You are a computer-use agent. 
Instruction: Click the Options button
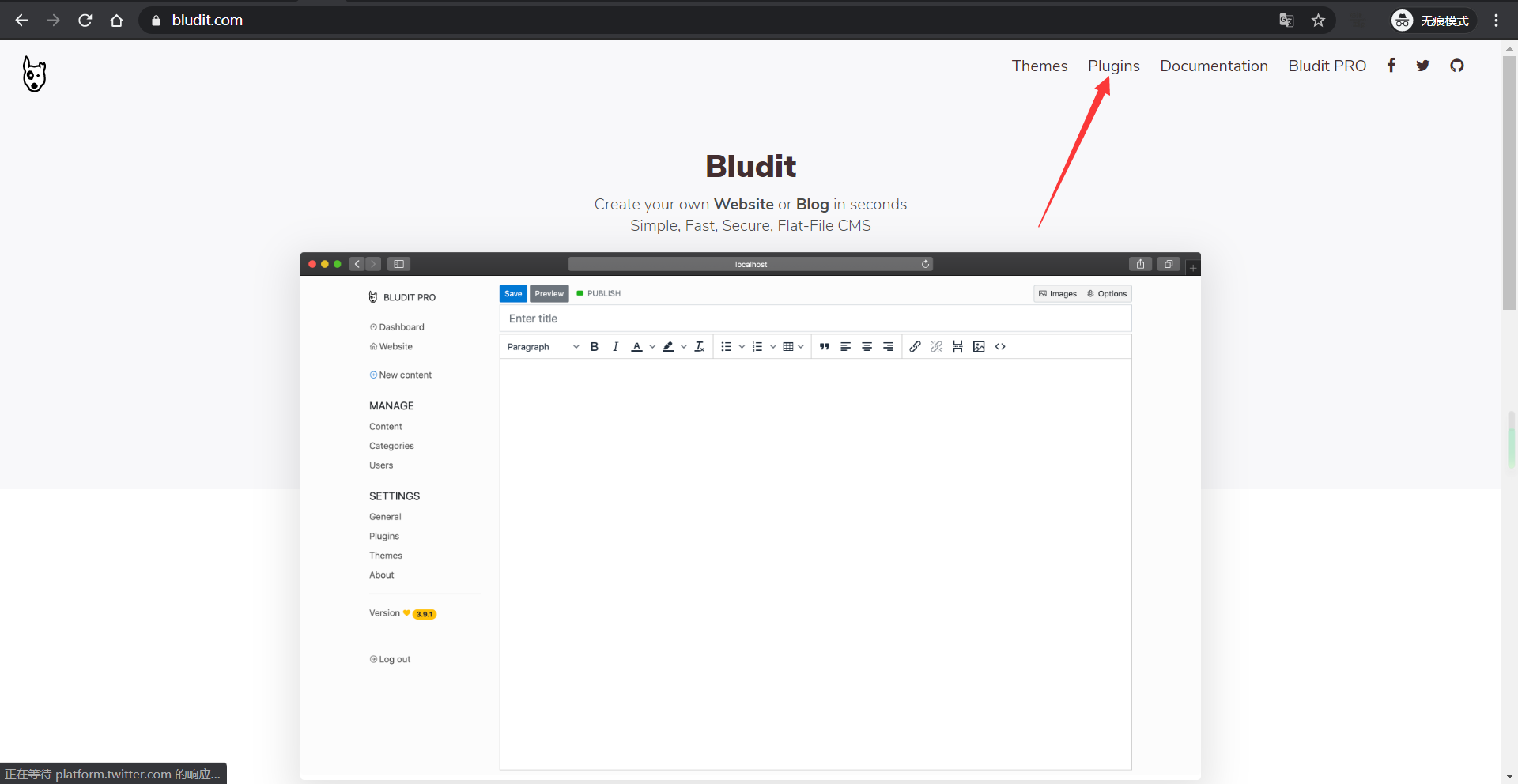[1107, 293]
